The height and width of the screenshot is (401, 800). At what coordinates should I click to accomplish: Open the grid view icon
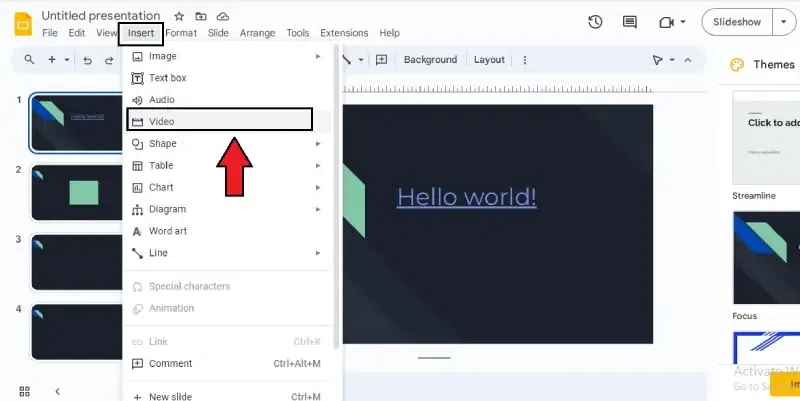pos(24,391)
